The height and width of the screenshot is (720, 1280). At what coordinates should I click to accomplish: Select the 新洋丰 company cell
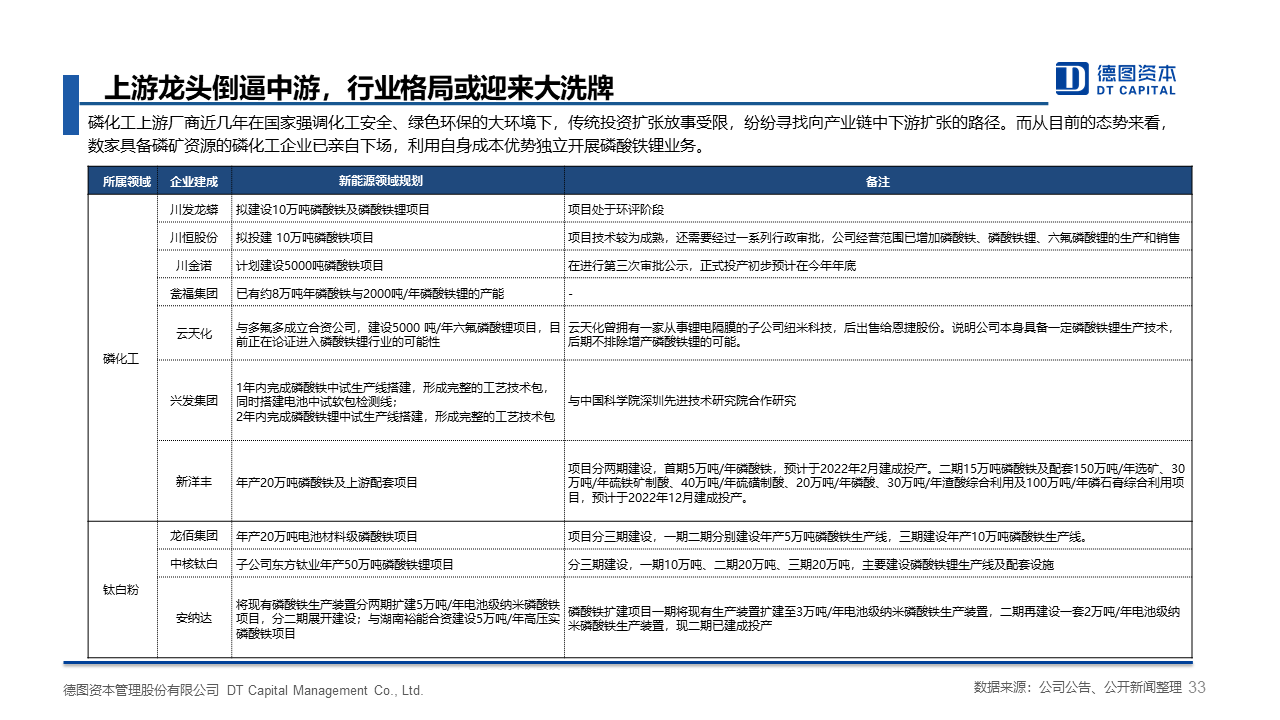194,481
